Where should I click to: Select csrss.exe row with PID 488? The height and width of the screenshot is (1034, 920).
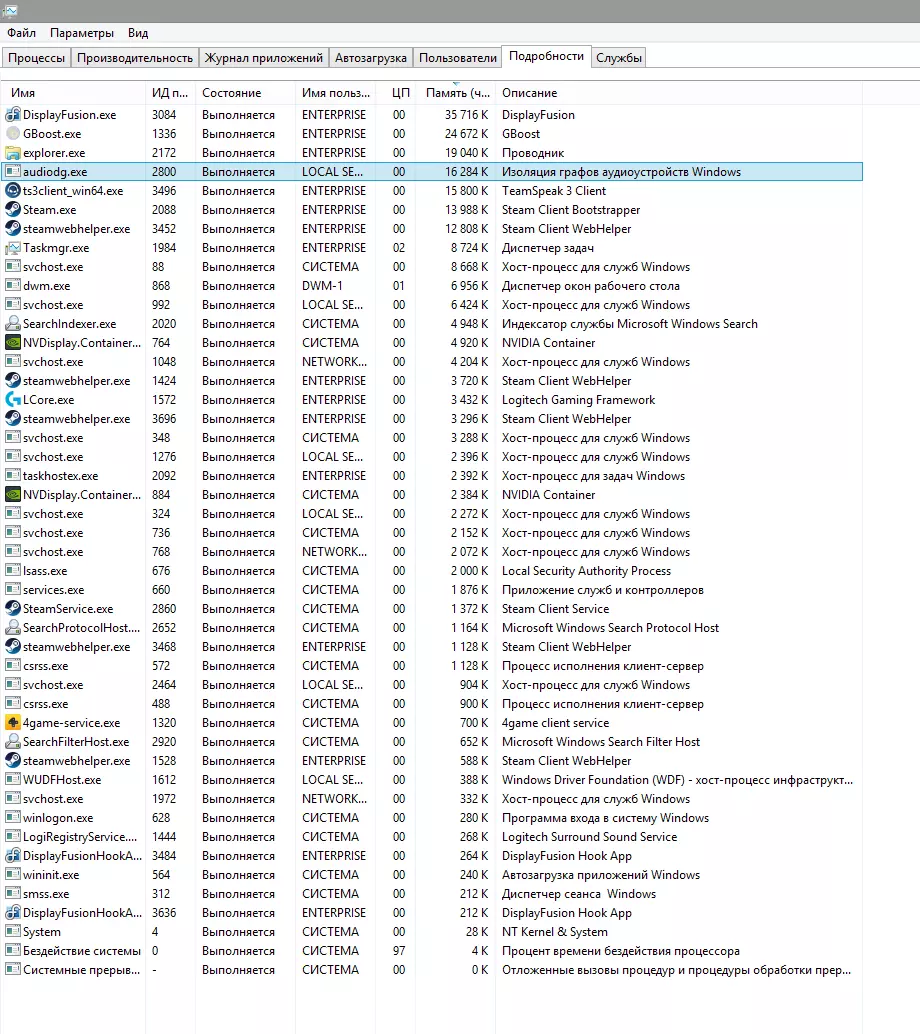point(432,704)
